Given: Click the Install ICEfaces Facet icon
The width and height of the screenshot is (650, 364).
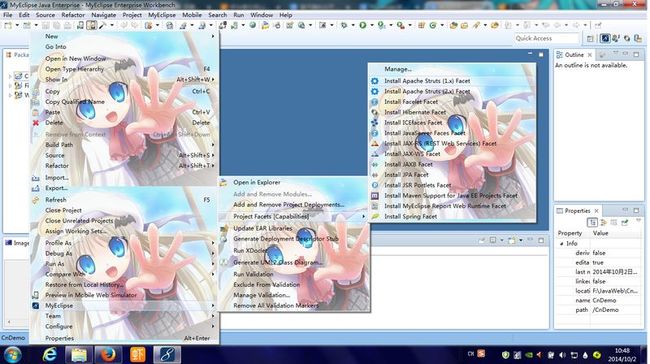Looking at the screenshot, I should [375, 123].
